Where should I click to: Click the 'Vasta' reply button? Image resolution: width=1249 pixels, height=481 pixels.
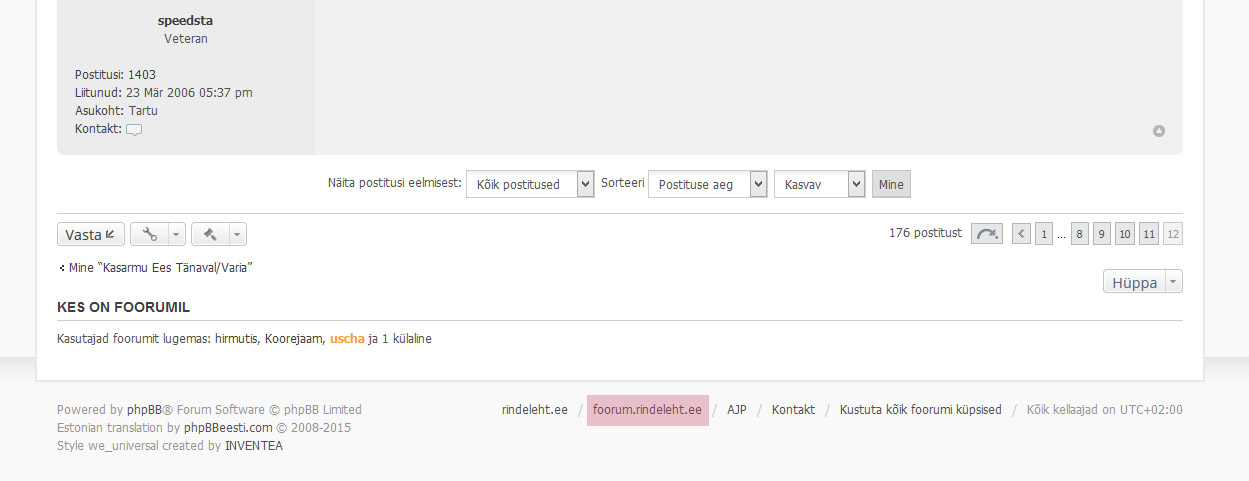tap(90, 234)
